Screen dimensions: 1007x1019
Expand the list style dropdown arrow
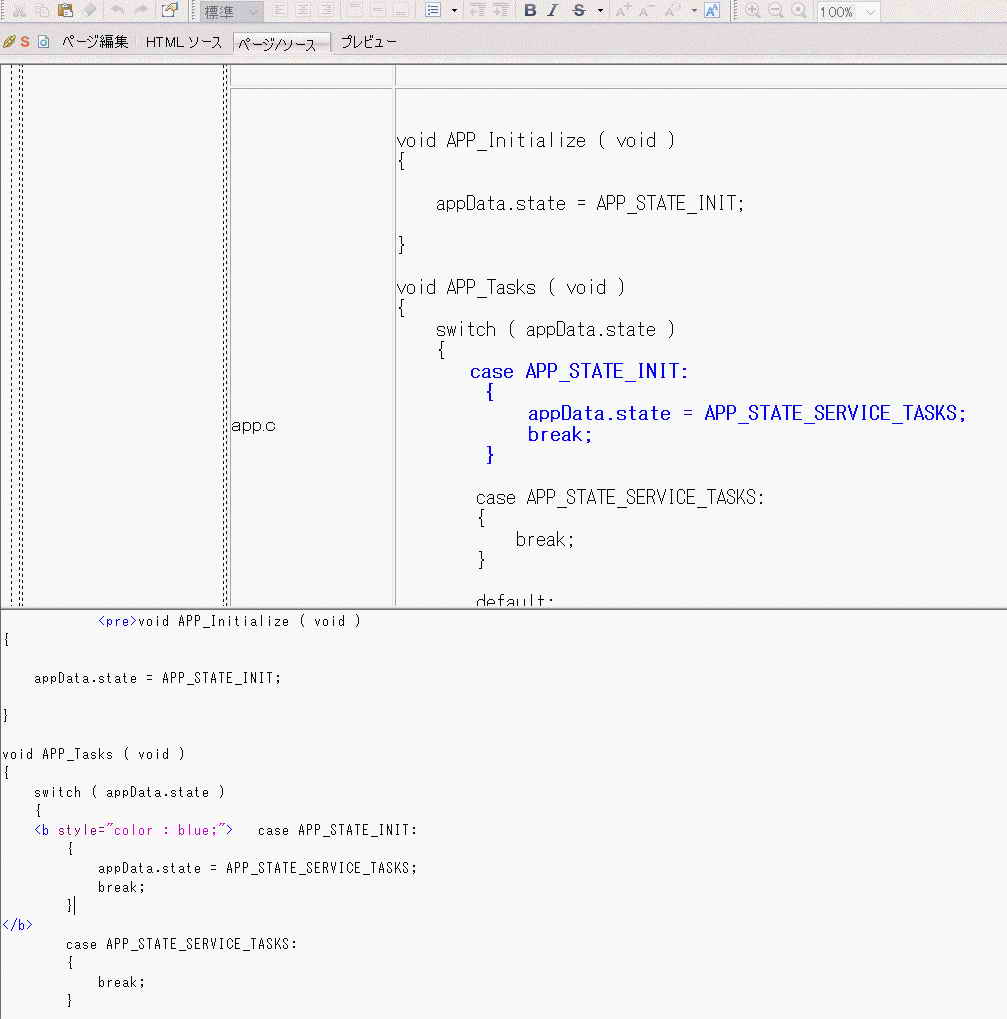click(454, 11)
